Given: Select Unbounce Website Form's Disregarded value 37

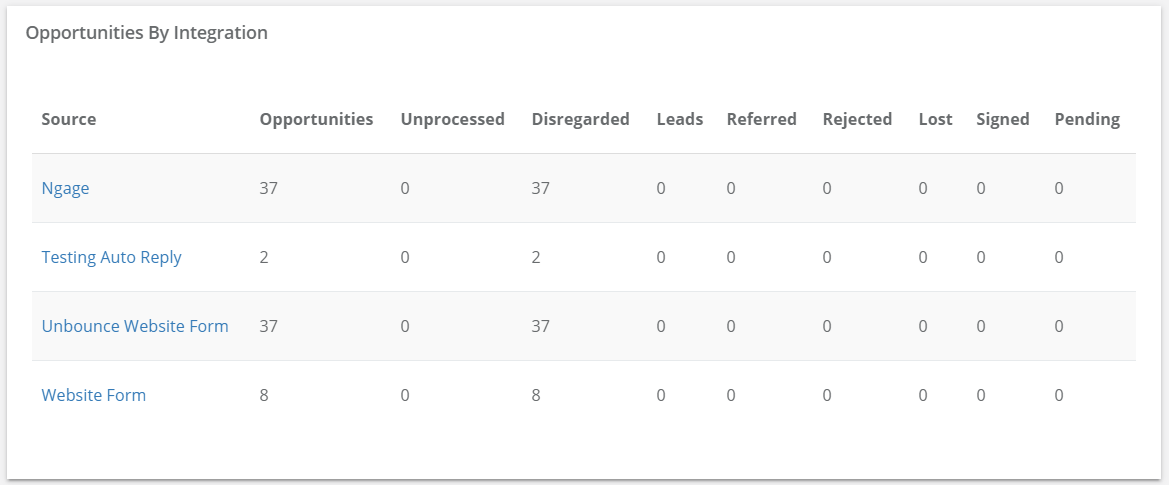Looking at the screenshot, I should pos(541,326).
